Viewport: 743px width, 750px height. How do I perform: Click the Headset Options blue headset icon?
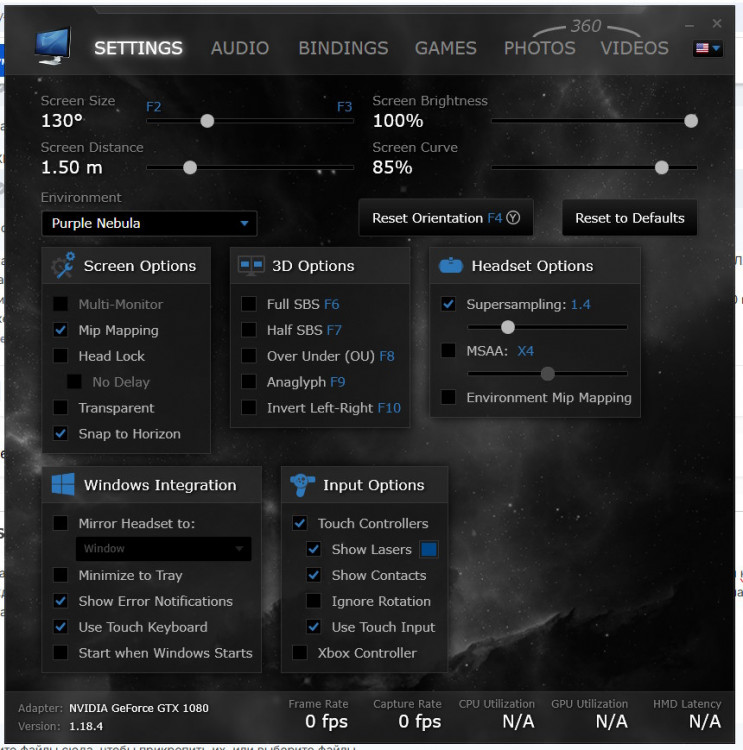coord(451,265)
